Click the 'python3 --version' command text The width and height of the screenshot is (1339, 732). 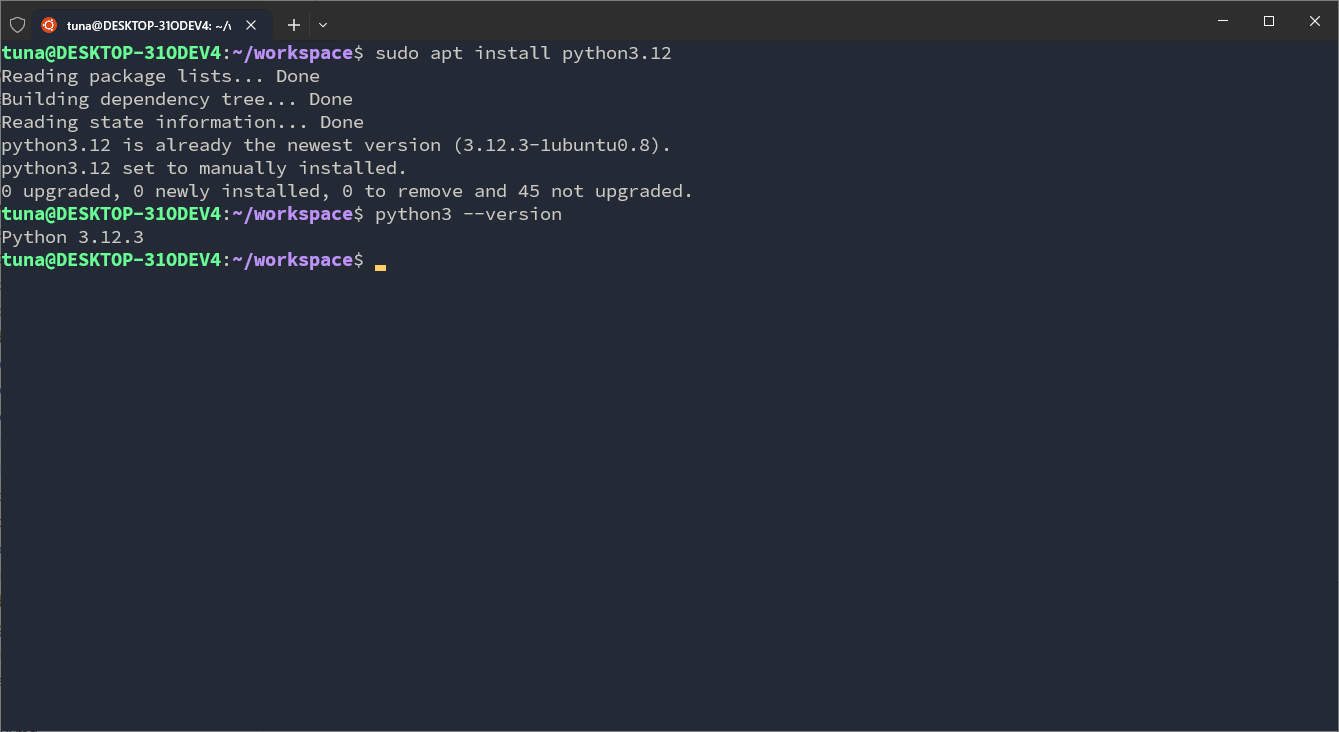pos(468,214)
